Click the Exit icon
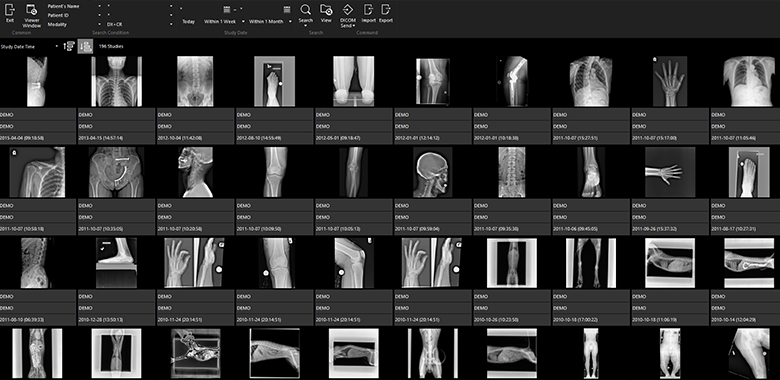The image size is (780, 380). coord(10,10)
